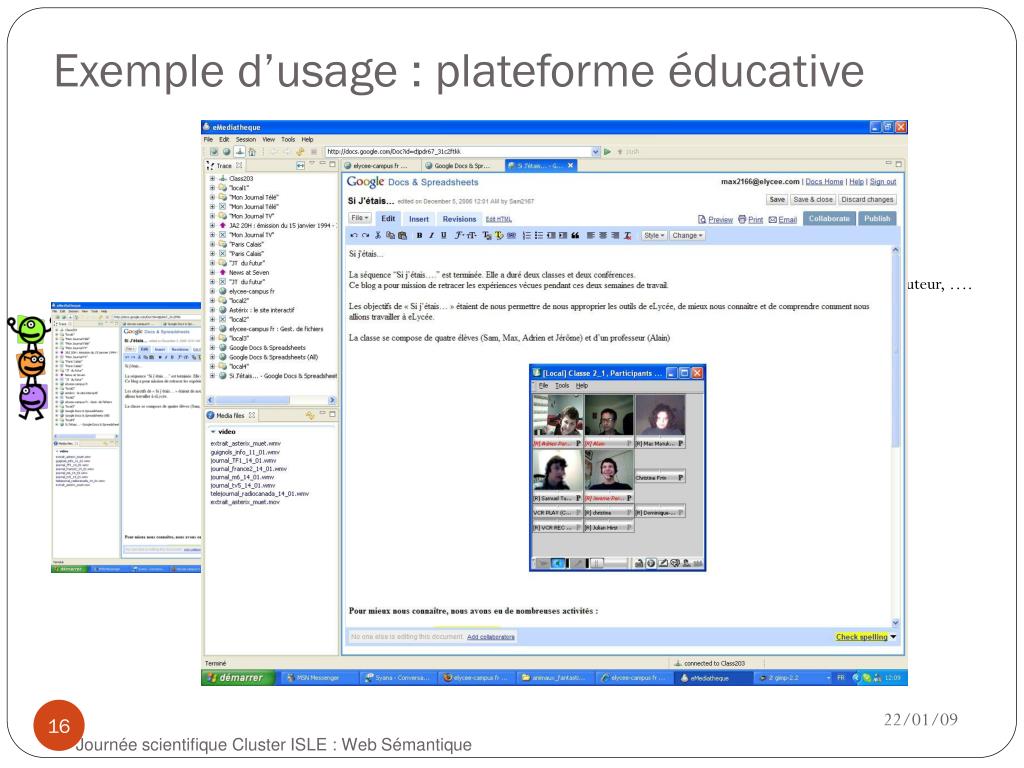This screenshot has width=1024, height=768.
Task: Click the Save button
Action: [776, 199]
